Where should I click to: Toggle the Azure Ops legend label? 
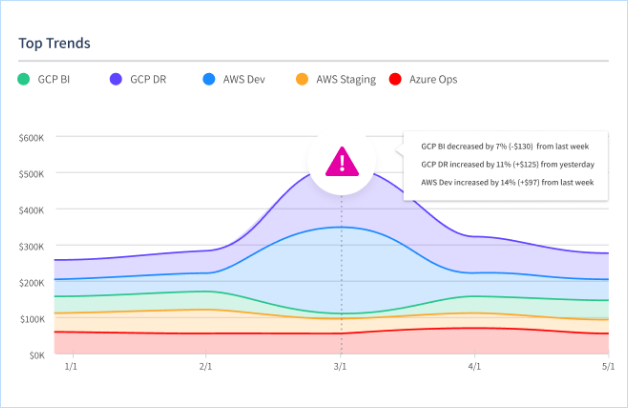click(434, 79)
